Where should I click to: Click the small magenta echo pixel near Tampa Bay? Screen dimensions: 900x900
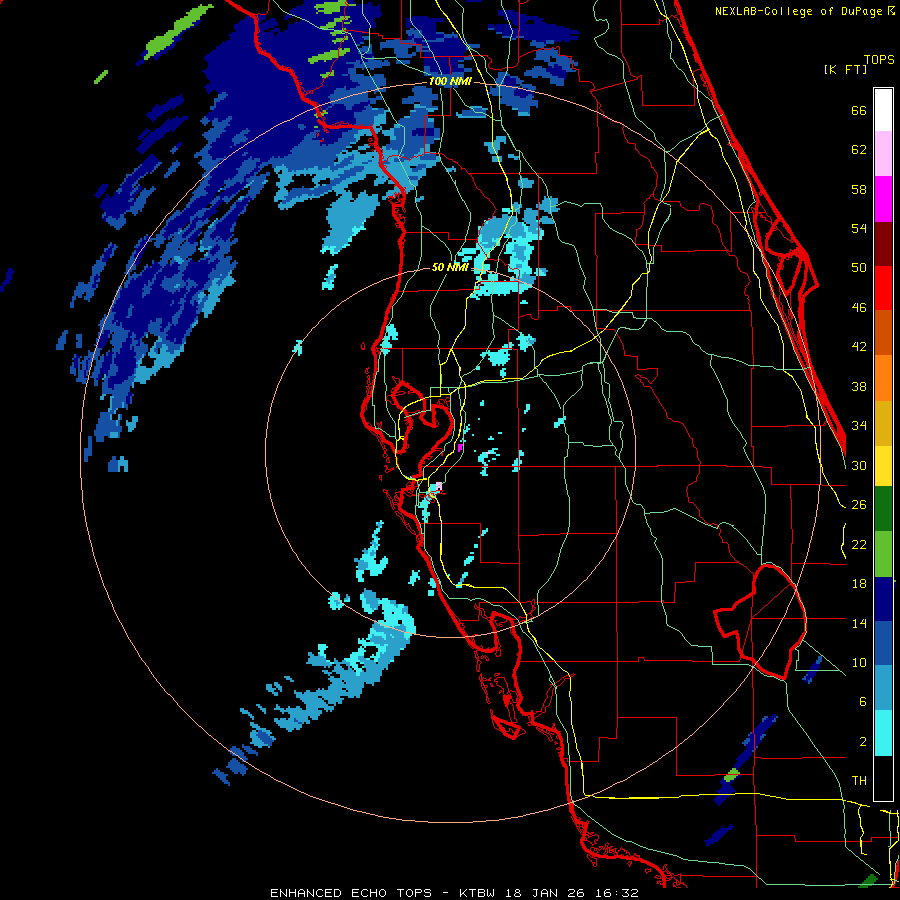click(460, 447)
